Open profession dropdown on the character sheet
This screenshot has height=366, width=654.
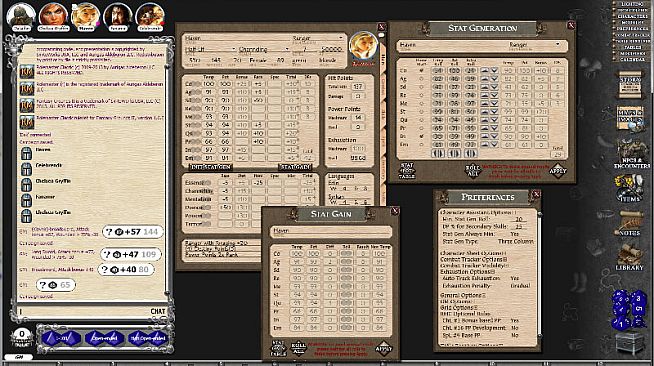click(x=341, y=38)
